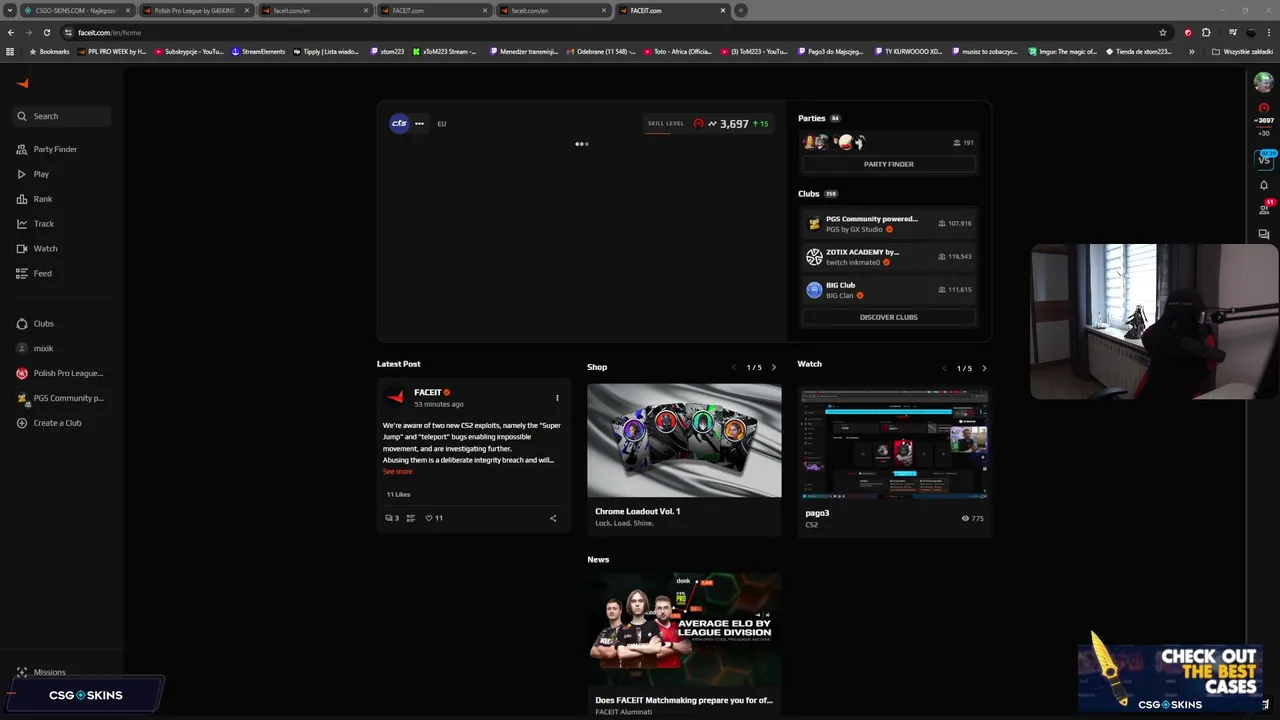Viewport: 1280px width, 720px height.
Task: Open the chat messages icon
Action: pyautogui.click(x=1264, y=234)
